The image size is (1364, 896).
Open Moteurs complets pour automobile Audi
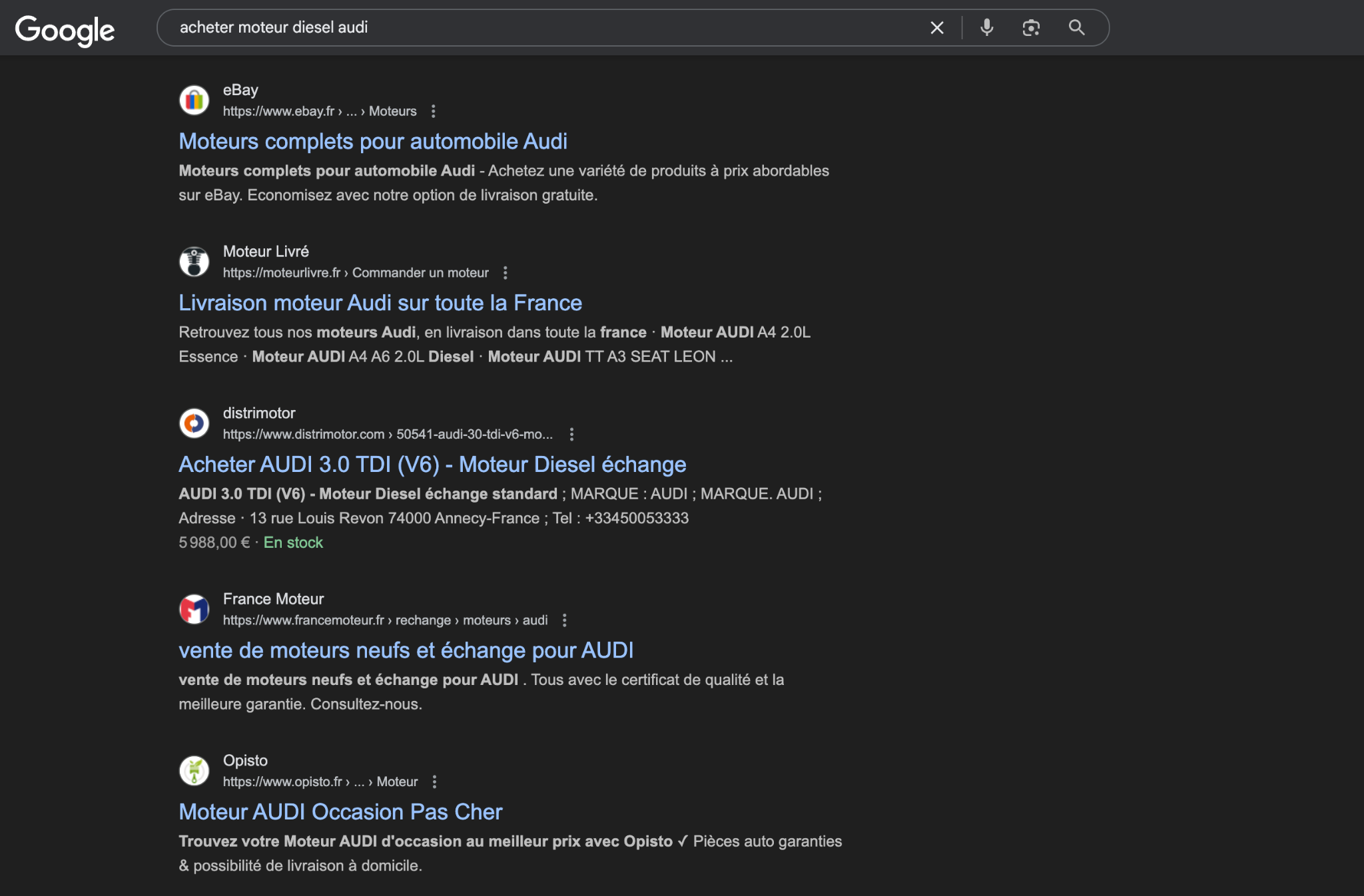pyautogui.click(x=373, y=141)
